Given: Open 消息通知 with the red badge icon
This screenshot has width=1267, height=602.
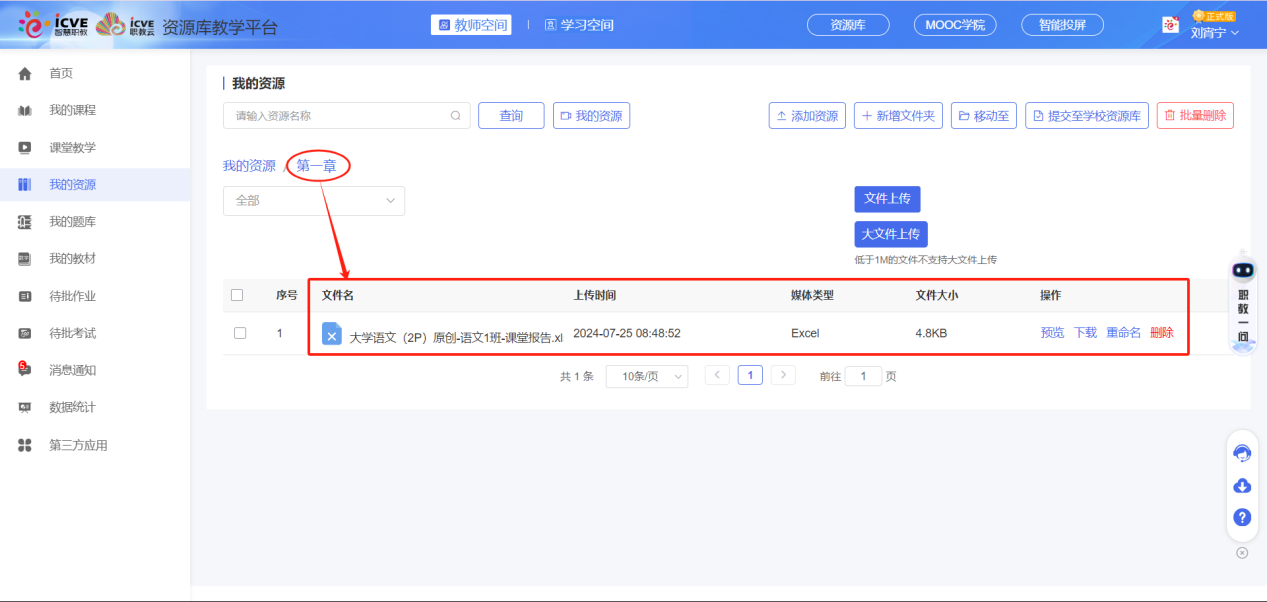Looking at the screenshot, I should (23, 369).
